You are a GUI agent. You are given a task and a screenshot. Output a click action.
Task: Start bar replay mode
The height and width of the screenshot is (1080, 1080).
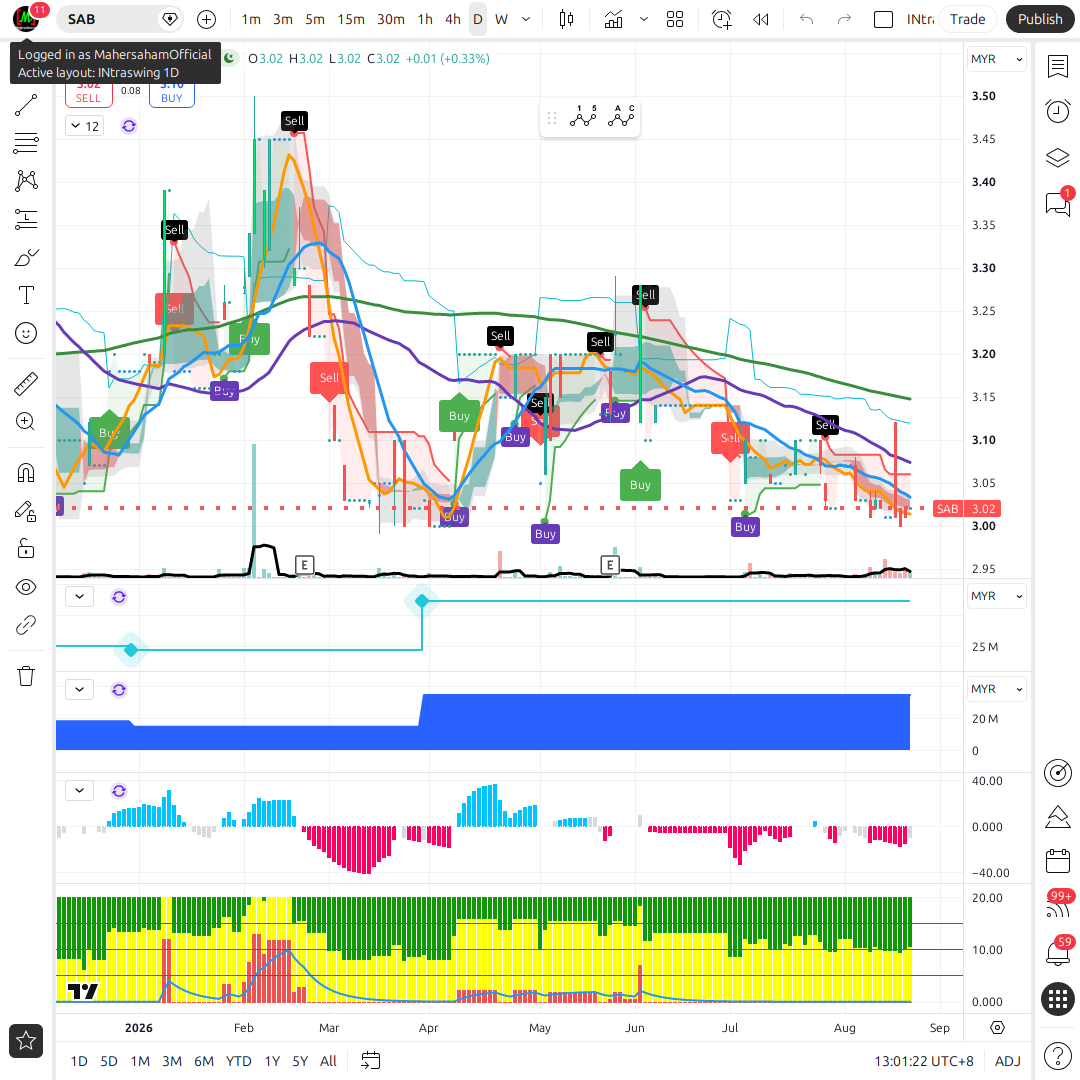pyautogui.click(x=760, y=19)
